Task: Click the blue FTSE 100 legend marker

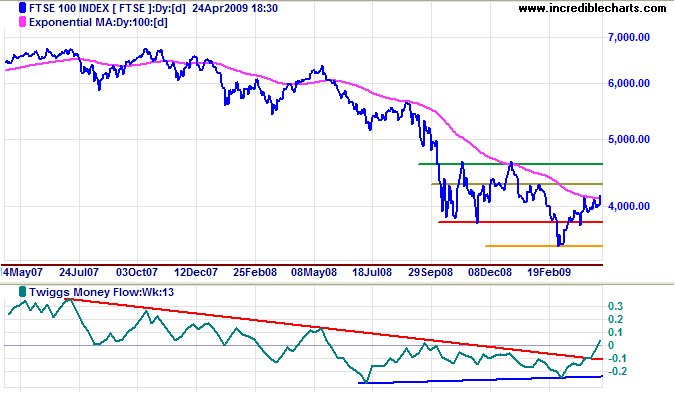Action: click(22, 8)
